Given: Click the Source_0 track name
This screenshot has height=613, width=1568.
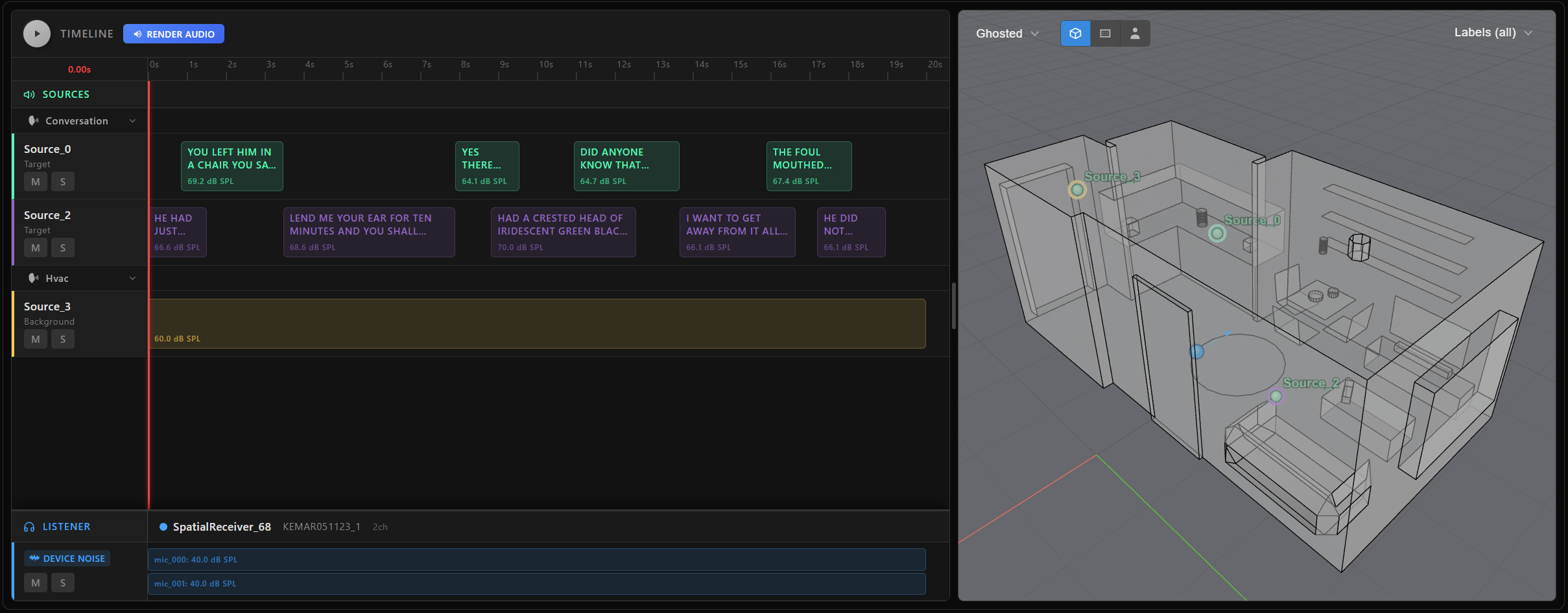Looking at the screenshot, I should (47, 149).
